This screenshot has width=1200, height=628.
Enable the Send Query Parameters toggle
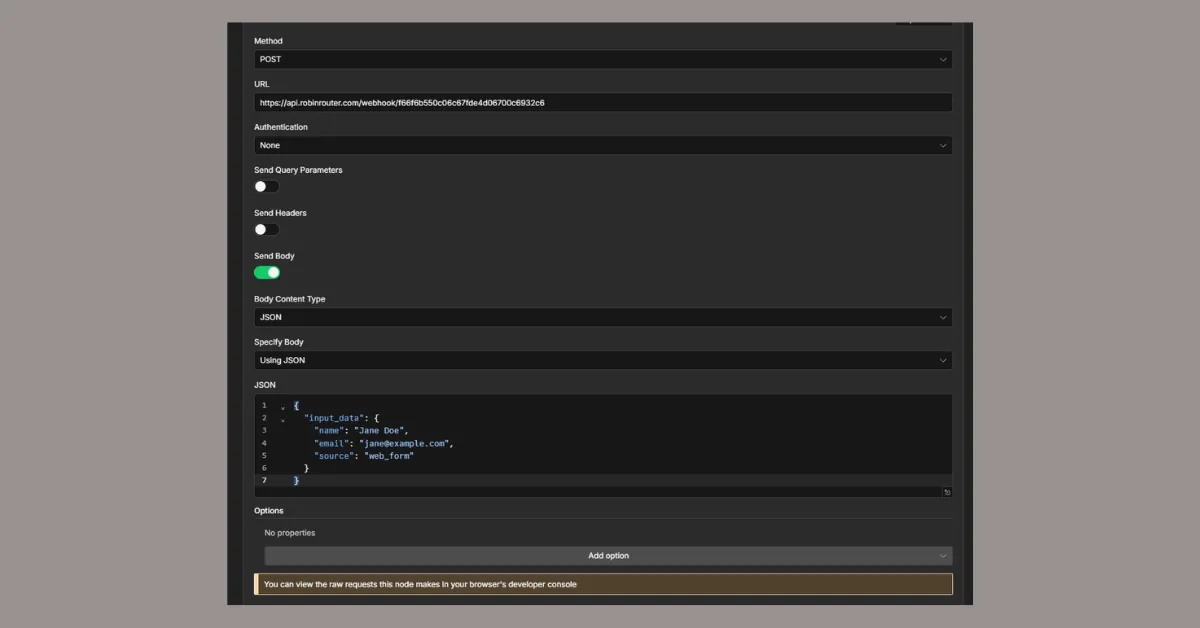265,186
